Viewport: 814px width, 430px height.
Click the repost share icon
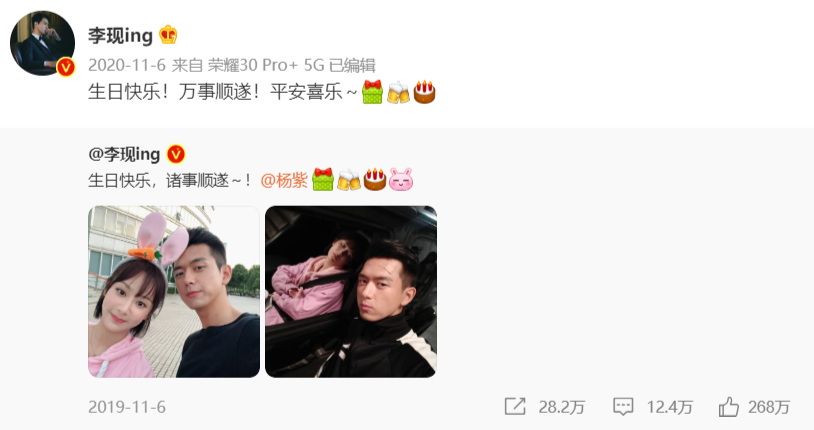[x=515, y=407]
